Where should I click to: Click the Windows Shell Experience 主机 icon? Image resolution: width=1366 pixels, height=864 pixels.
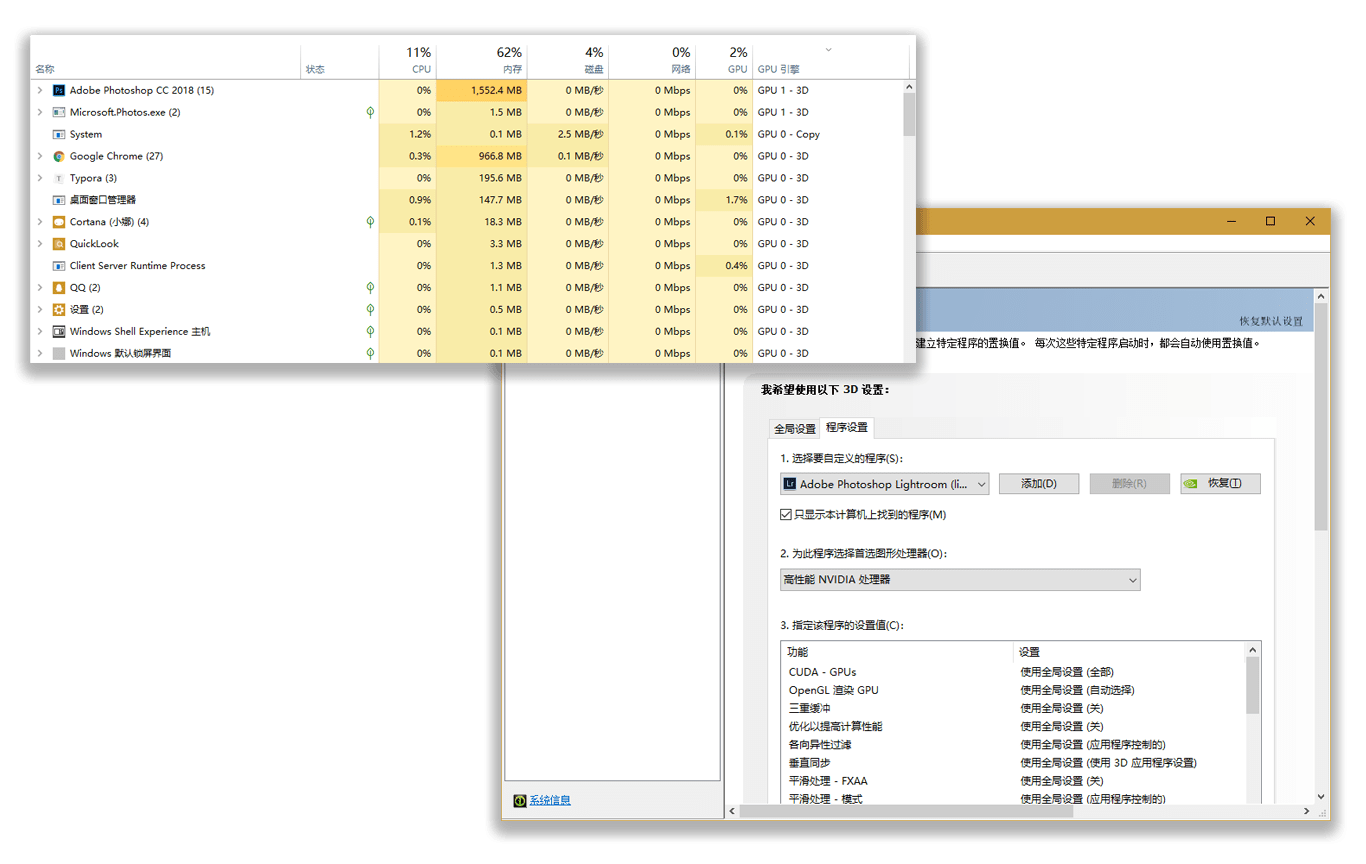[59, 332]
